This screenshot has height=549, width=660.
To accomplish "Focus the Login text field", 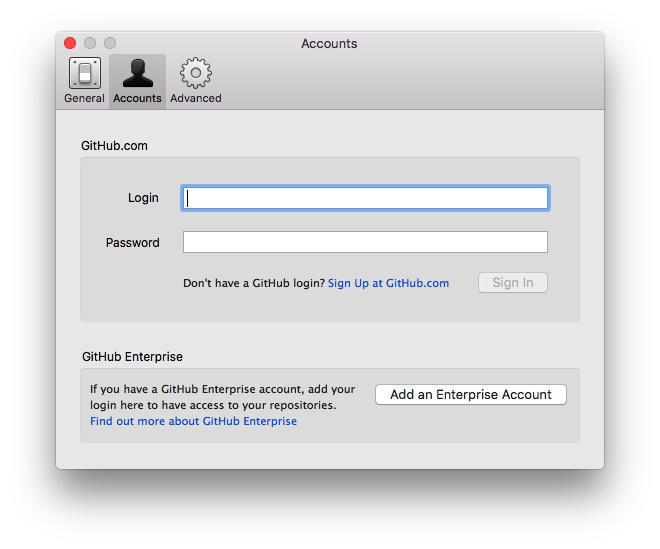I will (x=365, y=198).
